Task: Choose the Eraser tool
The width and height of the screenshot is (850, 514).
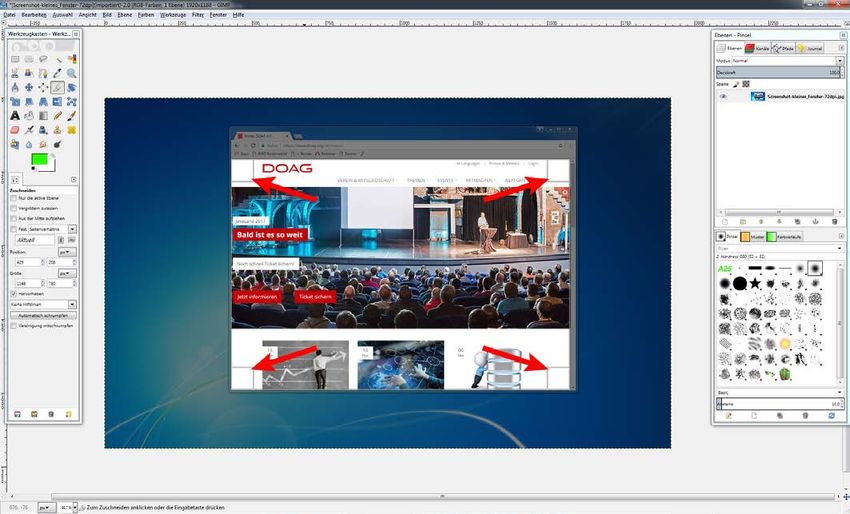Action: coord(15,129)
